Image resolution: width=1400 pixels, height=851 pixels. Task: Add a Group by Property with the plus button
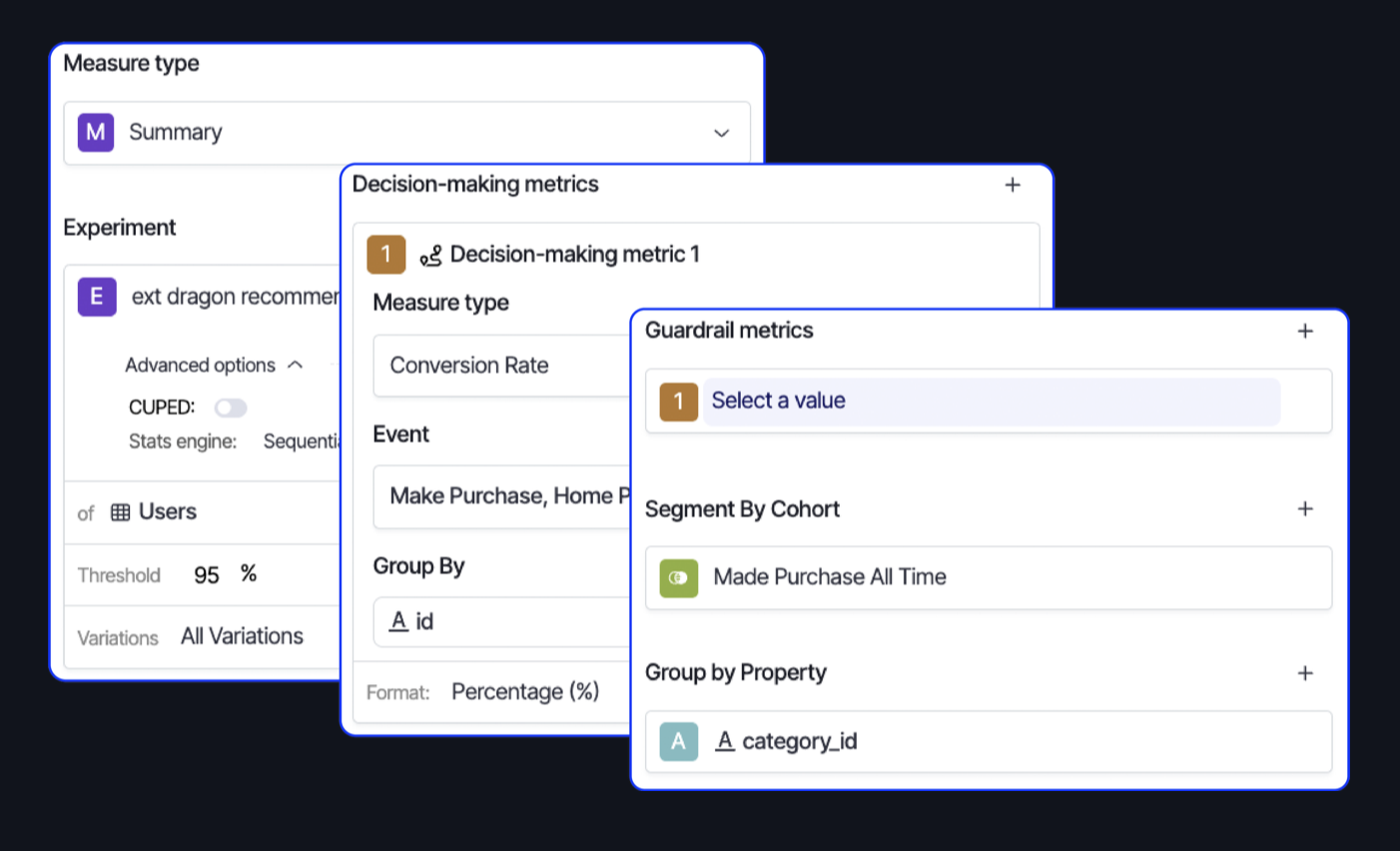pyautogui.click(x=1305, y=673)
